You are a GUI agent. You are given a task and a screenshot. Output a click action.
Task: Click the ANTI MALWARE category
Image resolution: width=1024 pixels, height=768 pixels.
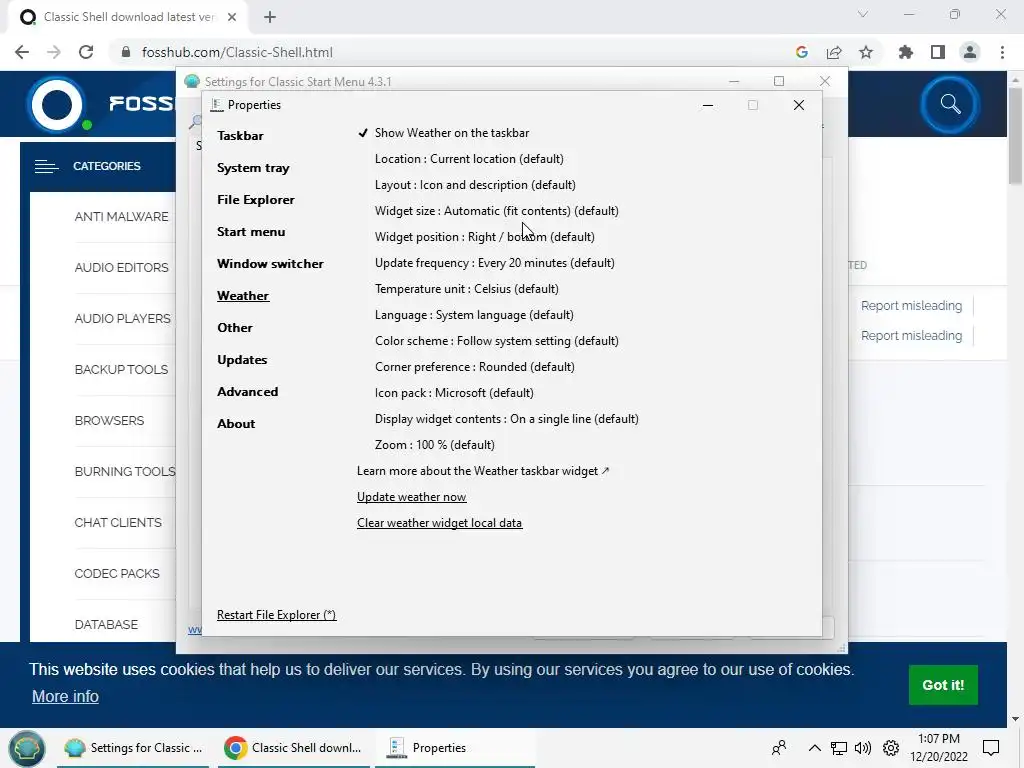(121, 217)
